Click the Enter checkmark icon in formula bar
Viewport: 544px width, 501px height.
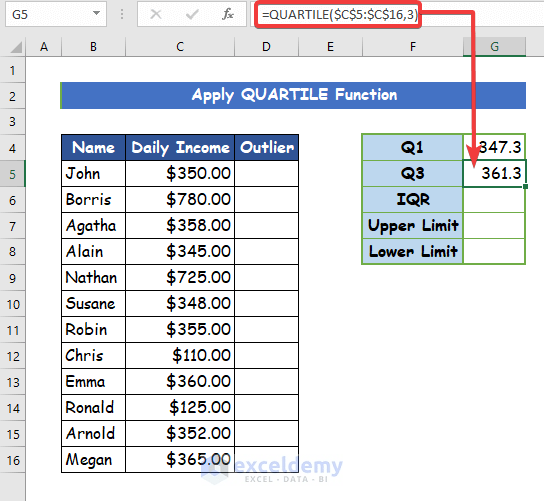click(192, 14)
